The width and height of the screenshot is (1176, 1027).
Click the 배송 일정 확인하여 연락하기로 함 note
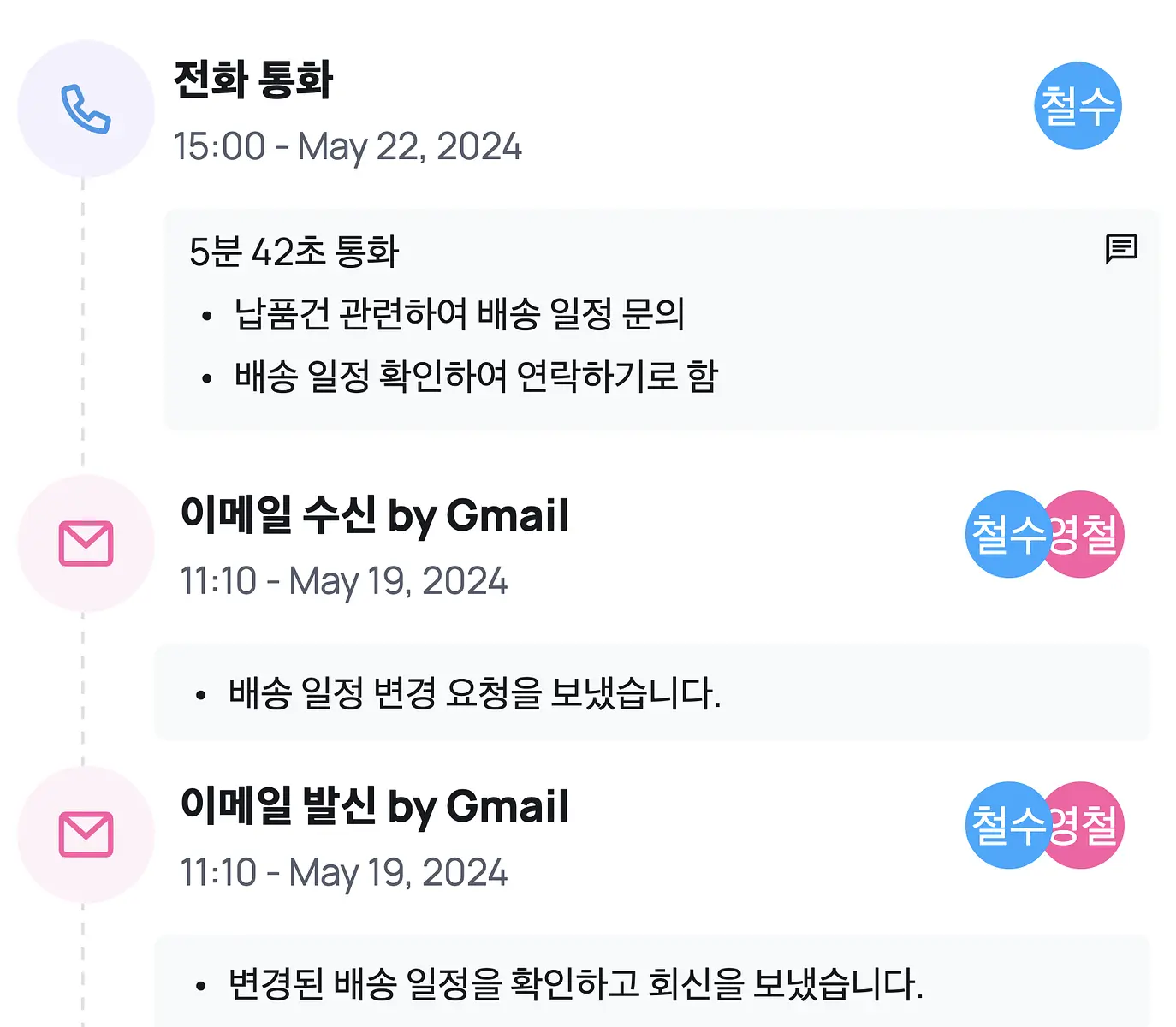[x=477, y=376]
